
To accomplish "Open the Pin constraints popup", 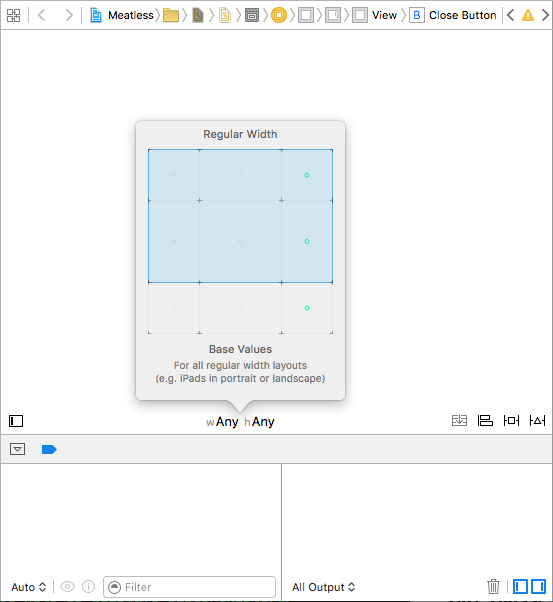I will (x=511, y=421).
